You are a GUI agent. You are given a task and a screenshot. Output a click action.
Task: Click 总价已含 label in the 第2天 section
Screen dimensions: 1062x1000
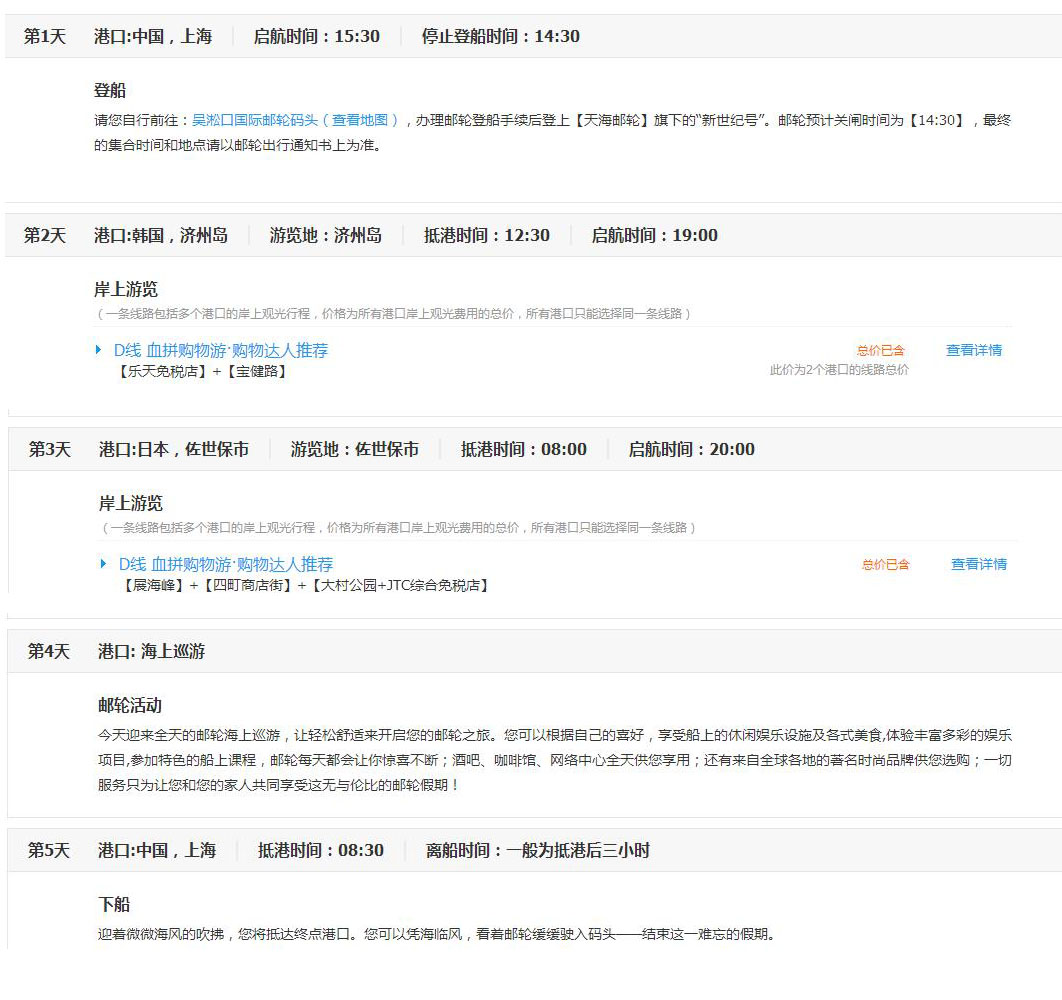(880, 350)
